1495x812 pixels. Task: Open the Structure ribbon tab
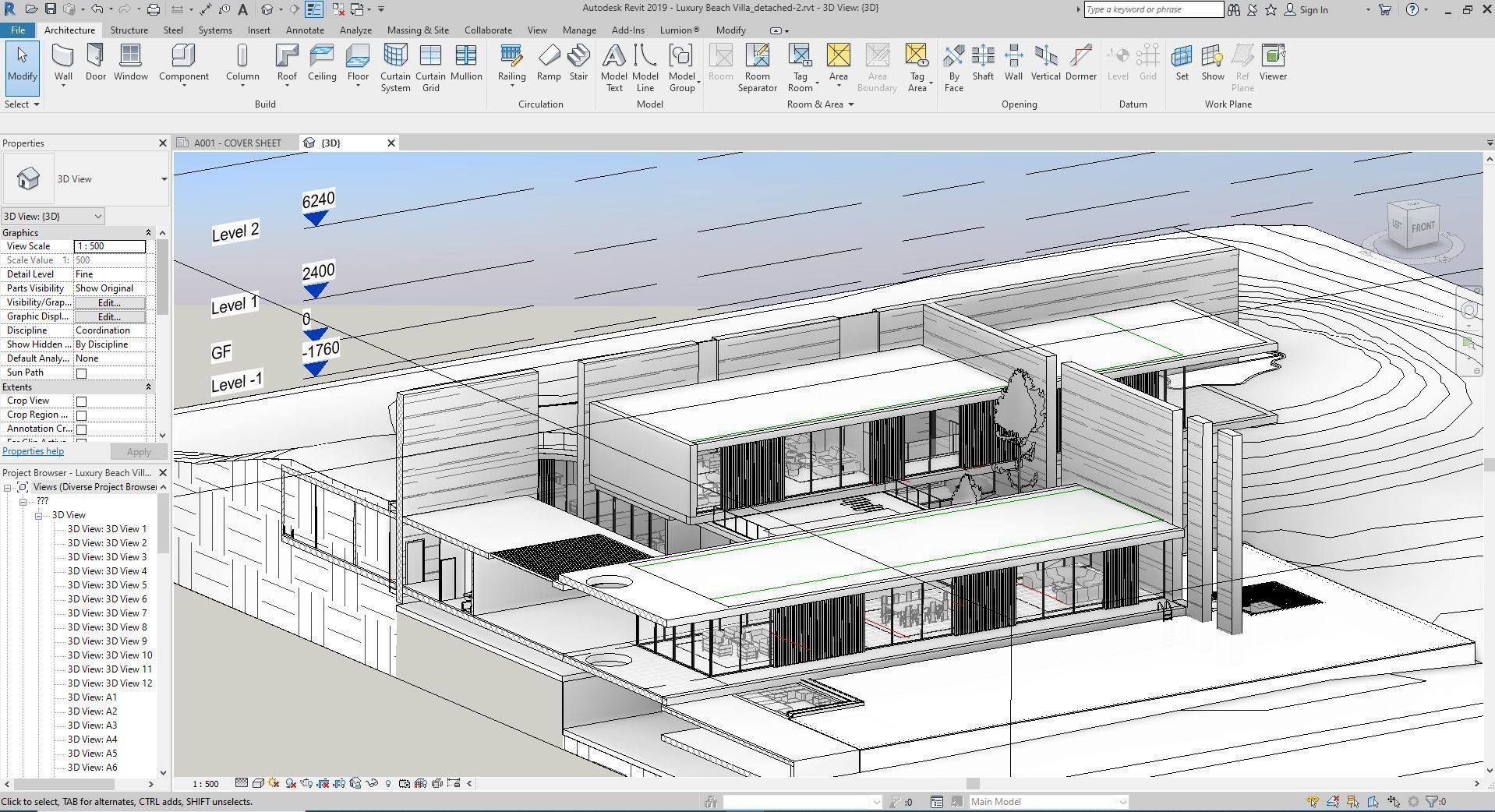point(129,30)
